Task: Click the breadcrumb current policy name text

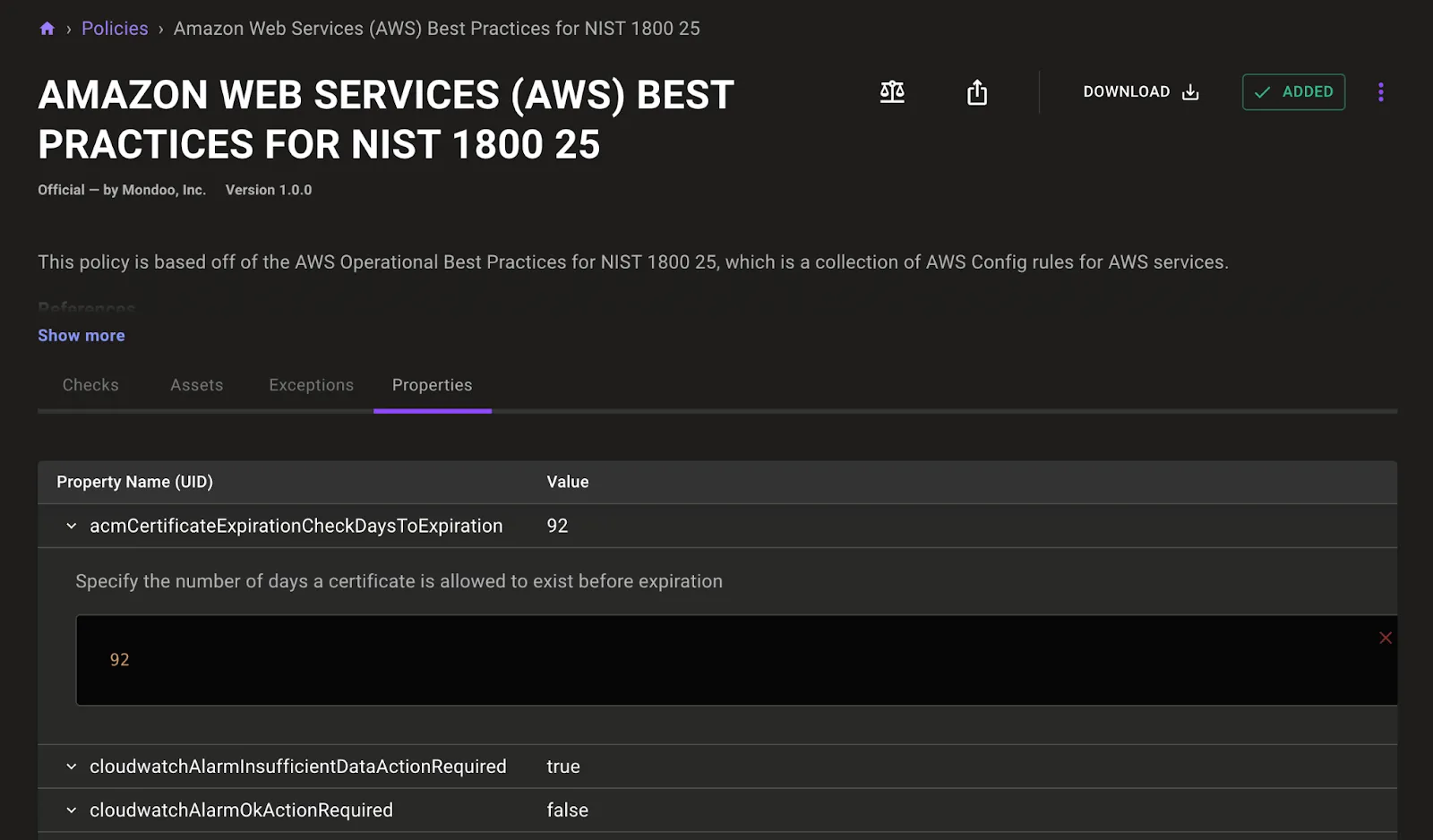Action: (x=437, y=29)
